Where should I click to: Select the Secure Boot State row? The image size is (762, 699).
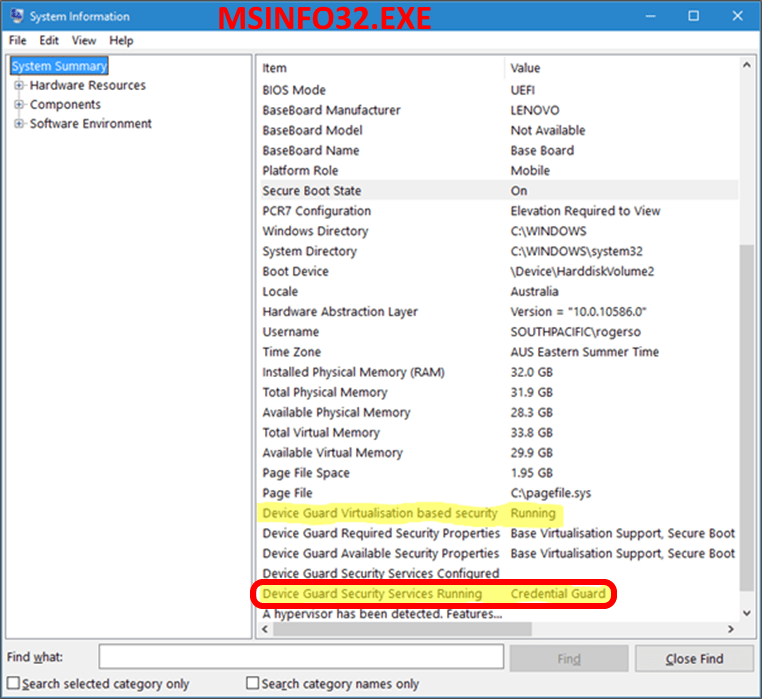(312, 191)
